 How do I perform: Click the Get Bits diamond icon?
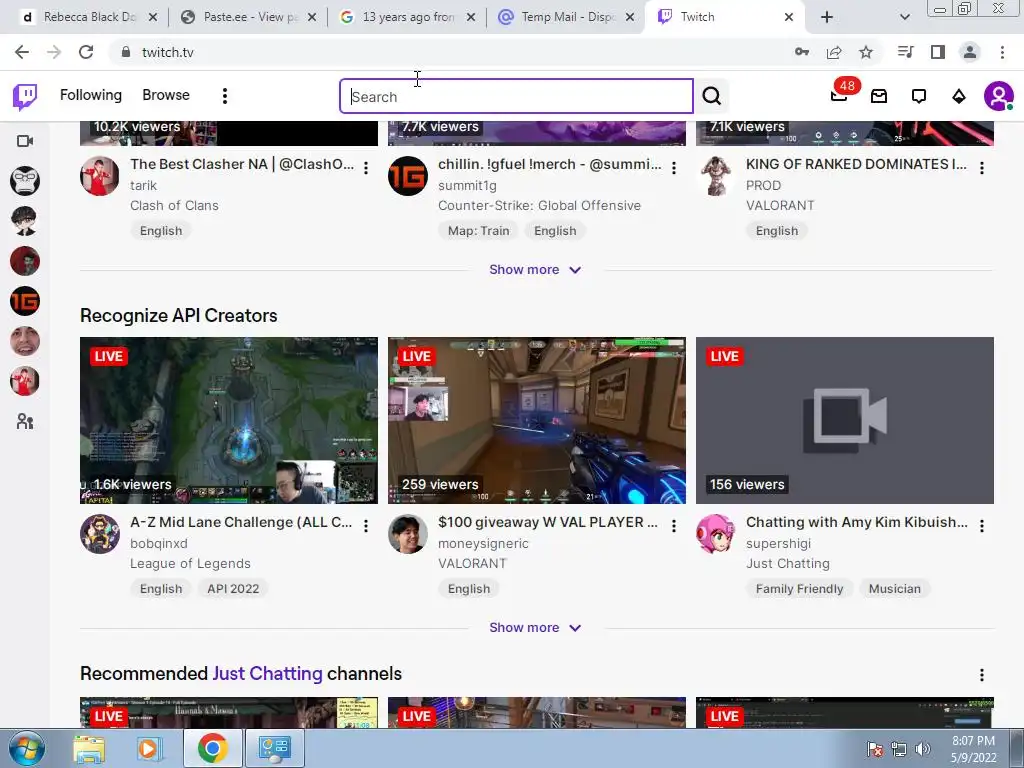coord(959,97)
